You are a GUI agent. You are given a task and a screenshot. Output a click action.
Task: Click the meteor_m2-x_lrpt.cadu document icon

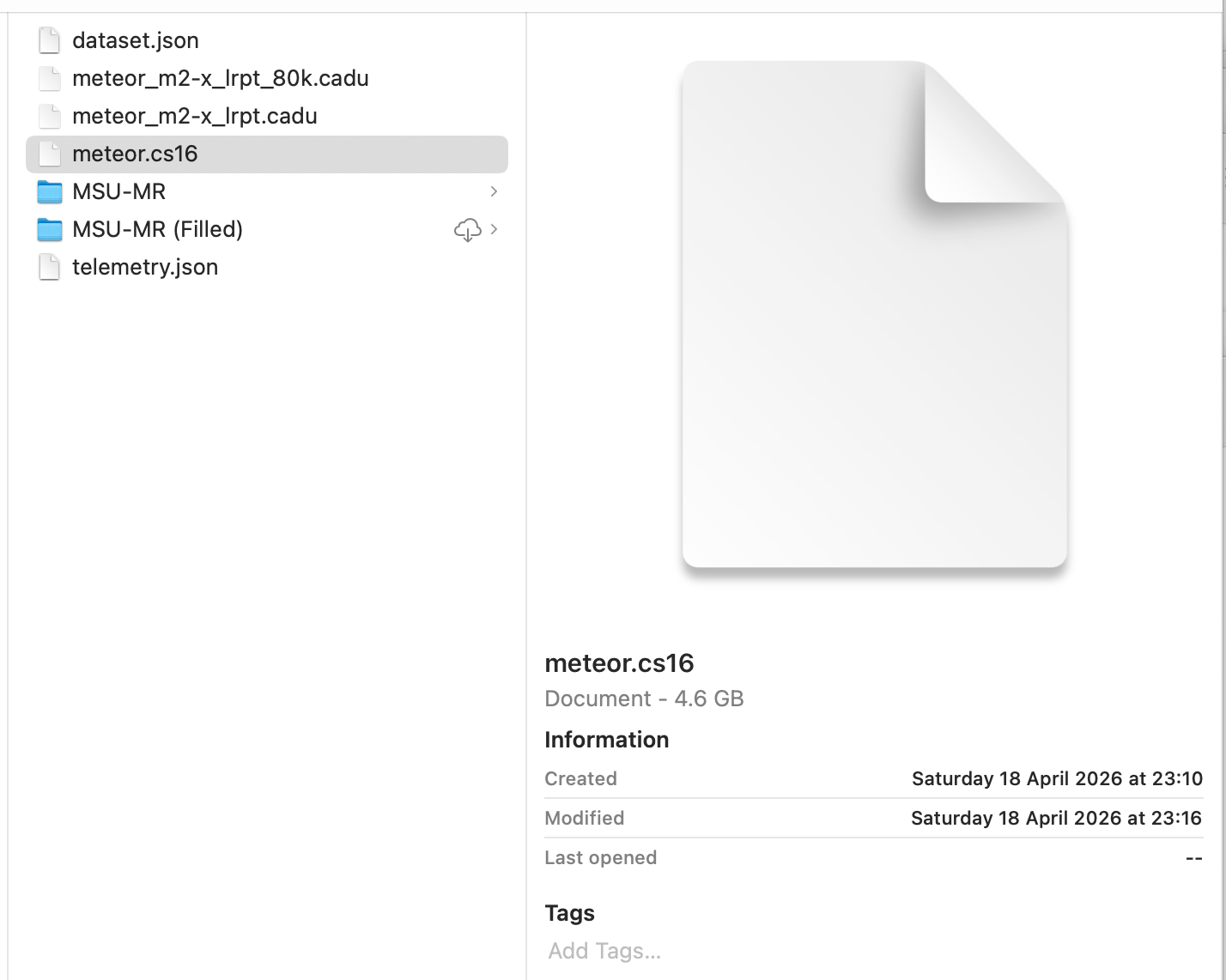[x=50, y=116]
